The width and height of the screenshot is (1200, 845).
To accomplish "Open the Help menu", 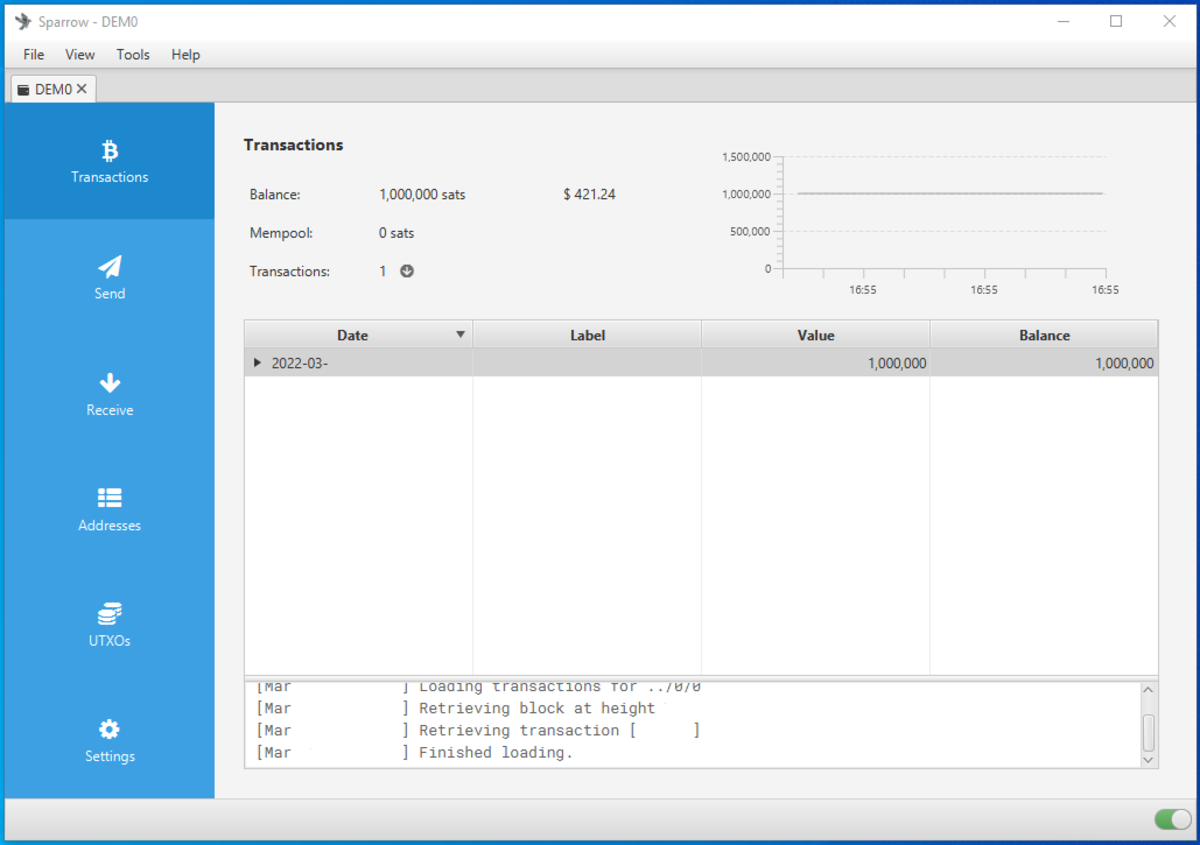I will (x=186, y=54).
